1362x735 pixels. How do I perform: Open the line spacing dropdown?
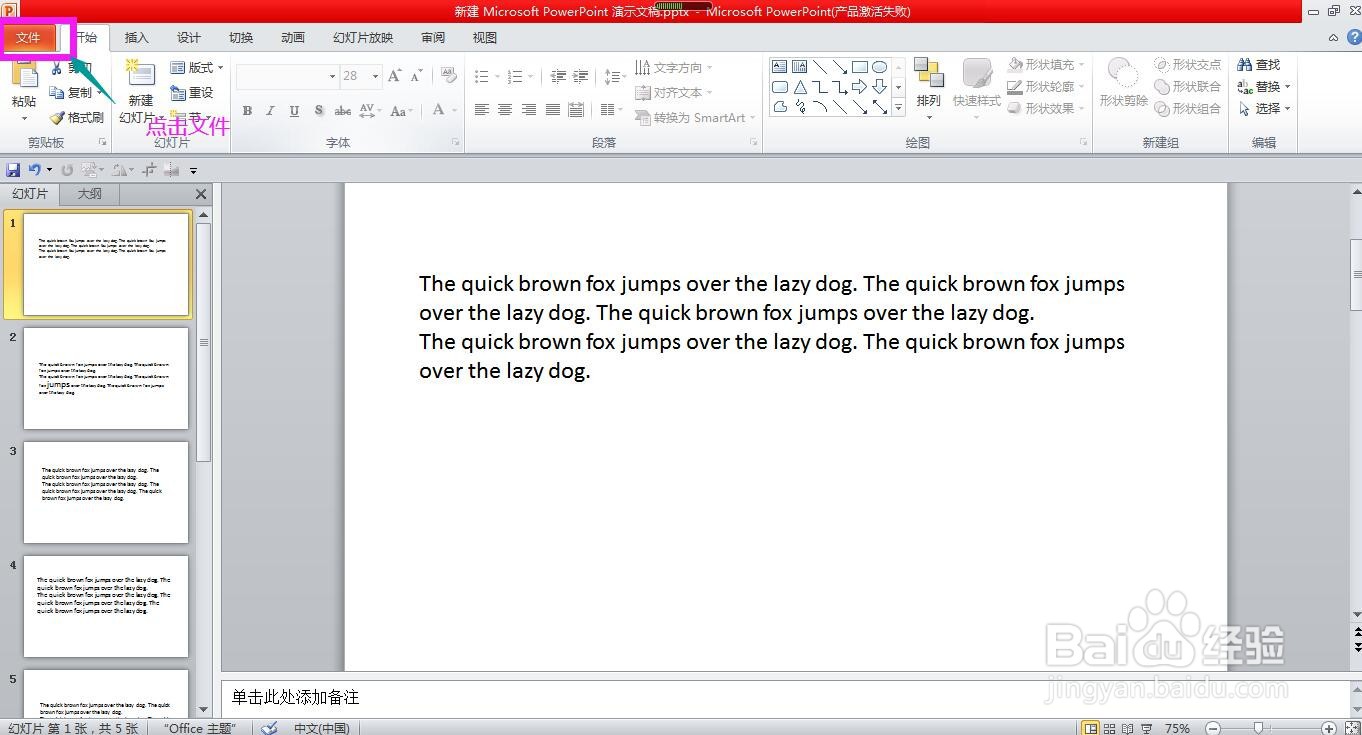(x=615, y=77)
